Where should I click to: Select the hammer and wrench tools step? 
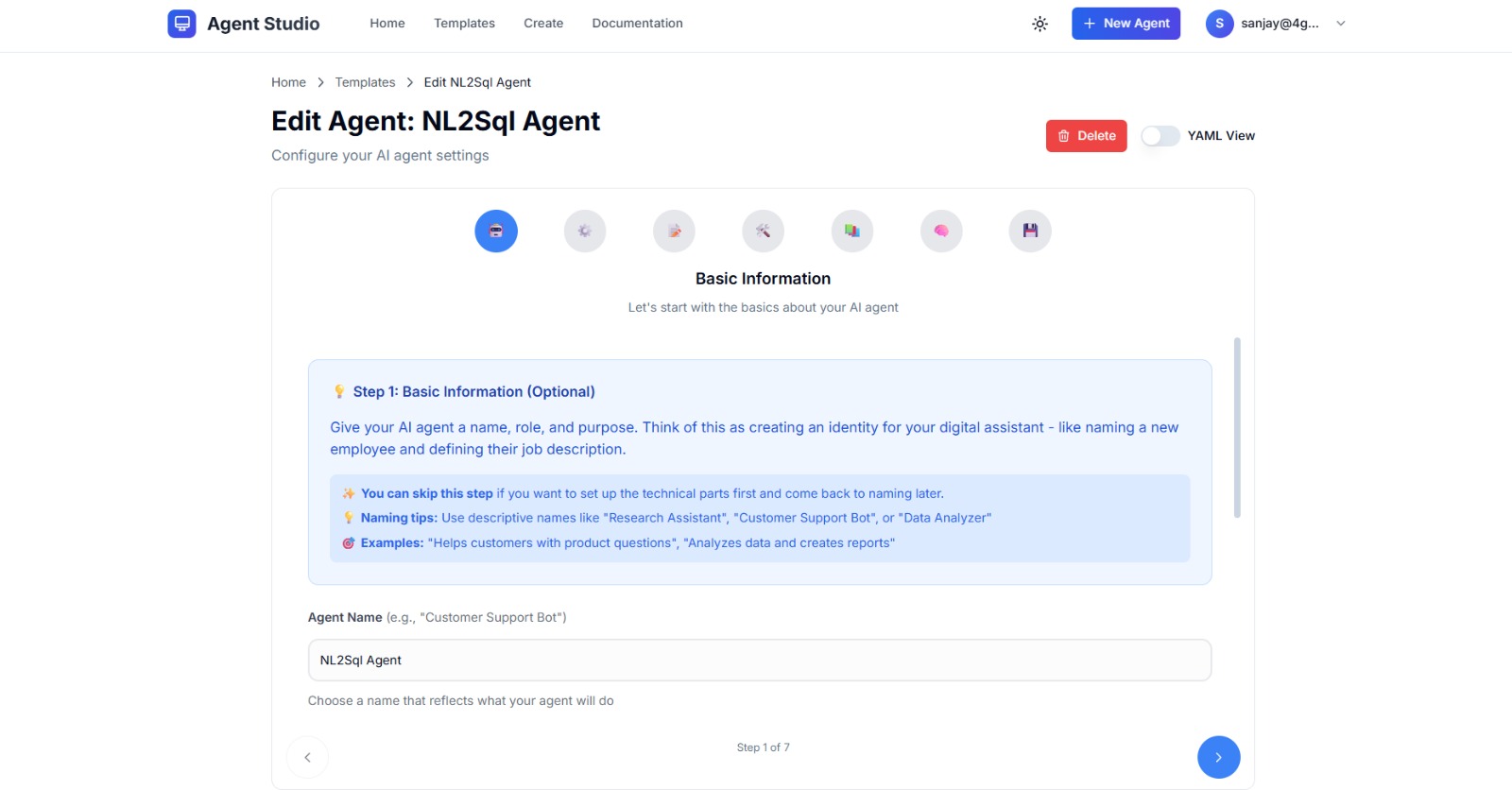(763, 231)
